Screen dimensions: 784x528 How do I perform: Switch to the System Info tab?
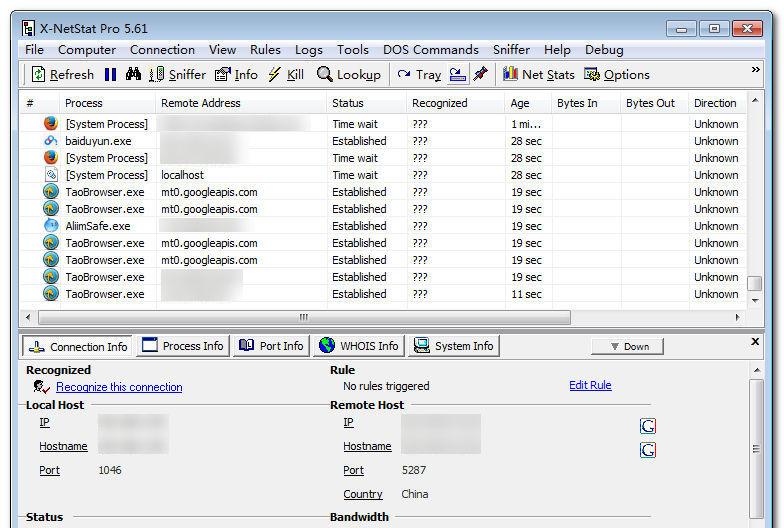coord(454,346)
